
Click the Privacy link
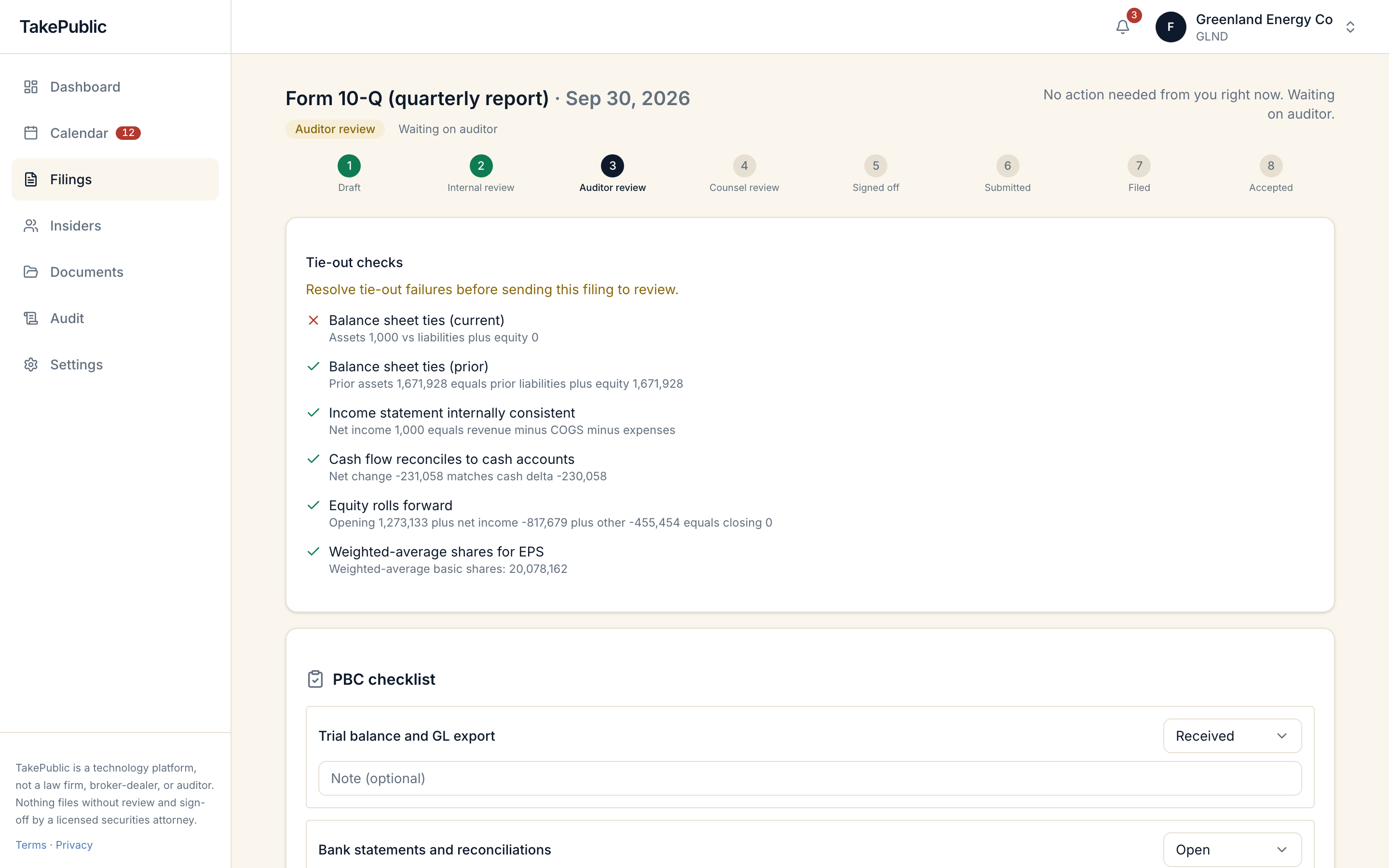click(74, 844)
